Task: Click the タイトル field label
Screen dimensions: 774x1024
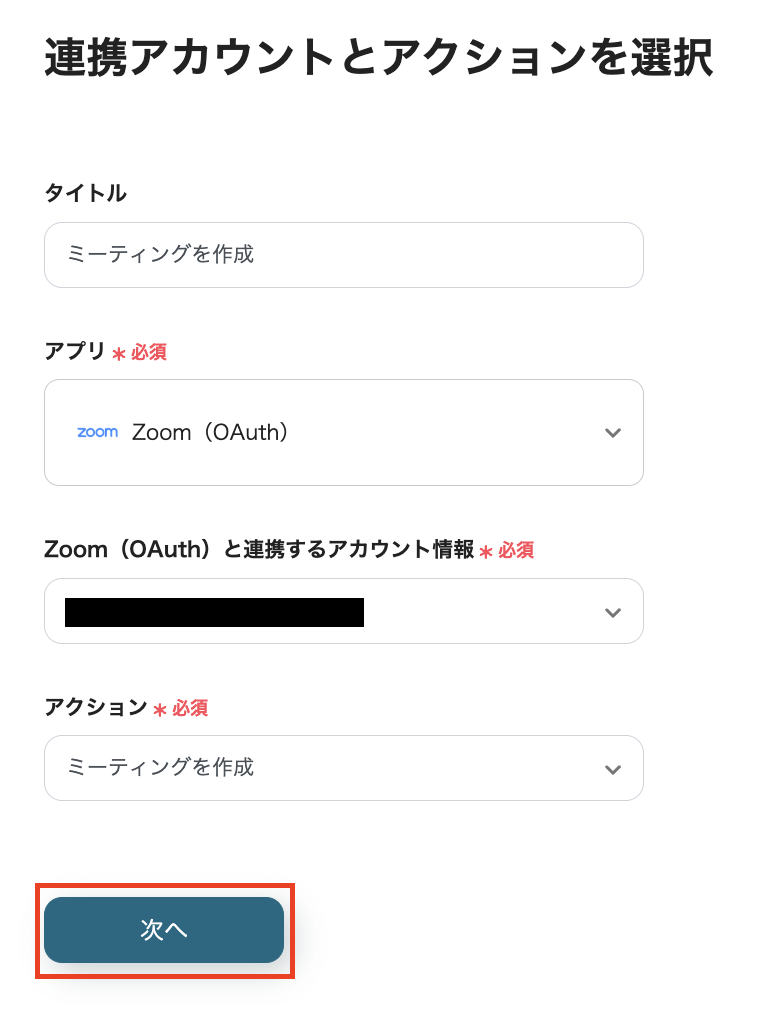Action: (85, 193)
